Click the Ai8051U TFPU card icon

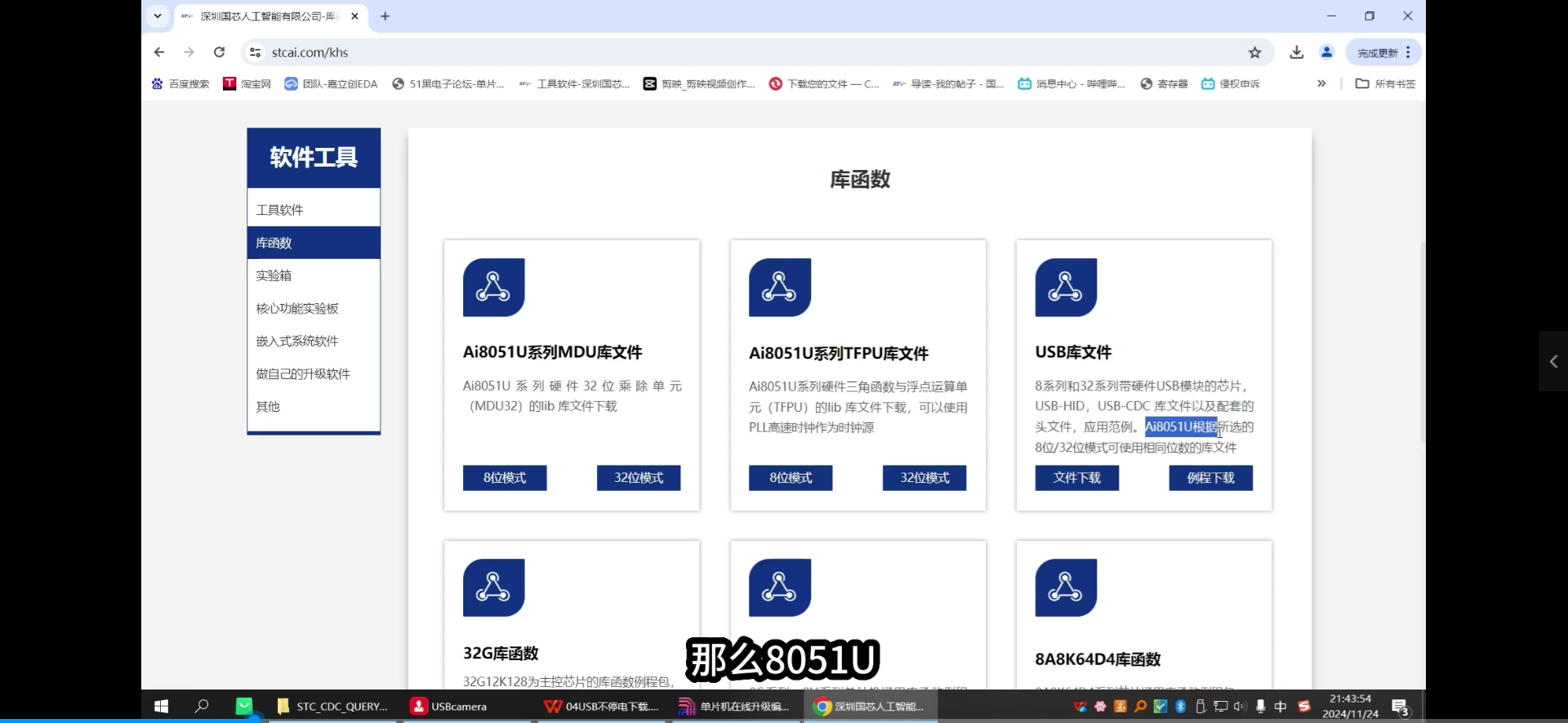coord(780,288)
